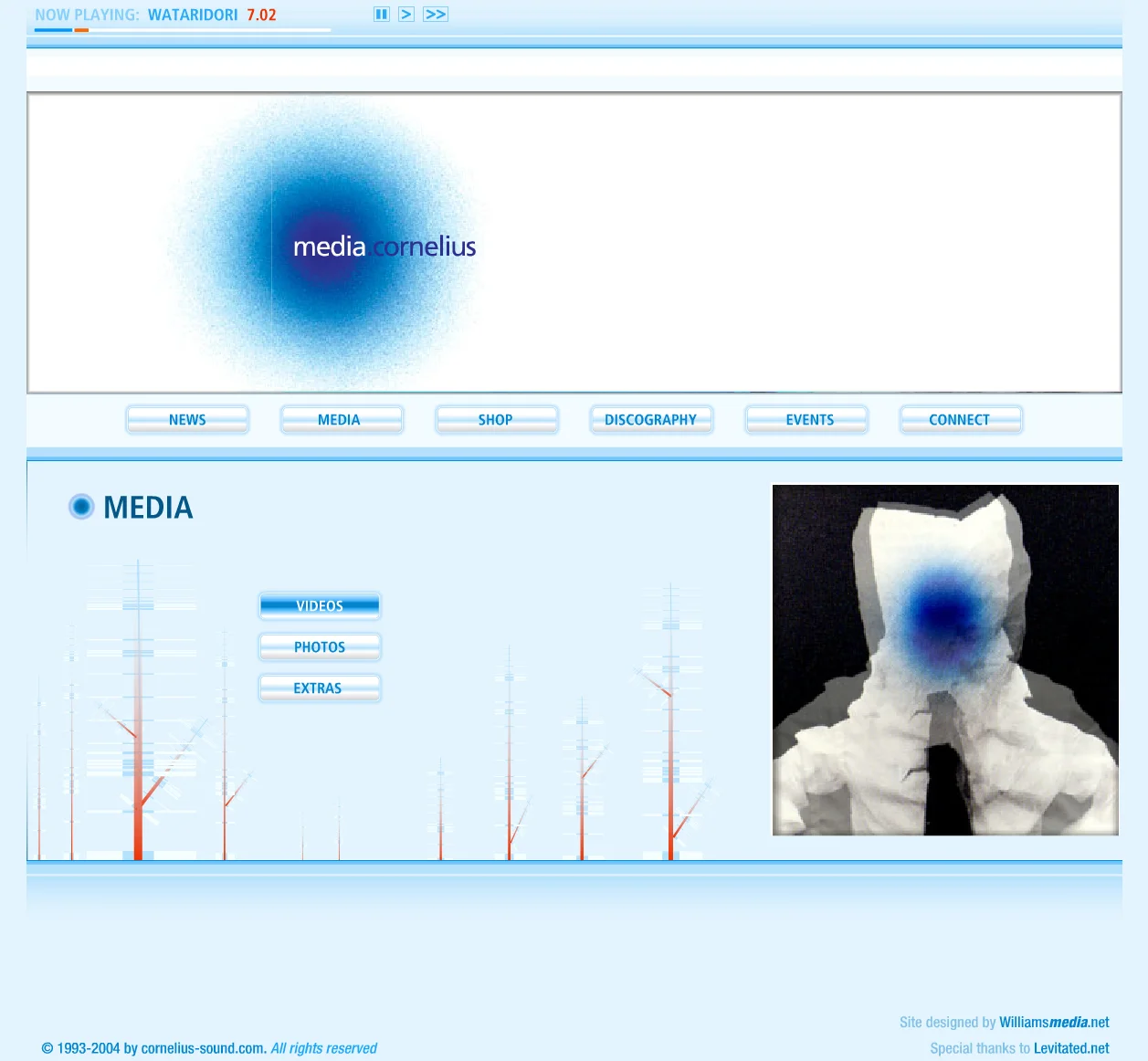Click the WATARIDORI track title
This screenshot has height=1061, width=1148.
(193, 15)
